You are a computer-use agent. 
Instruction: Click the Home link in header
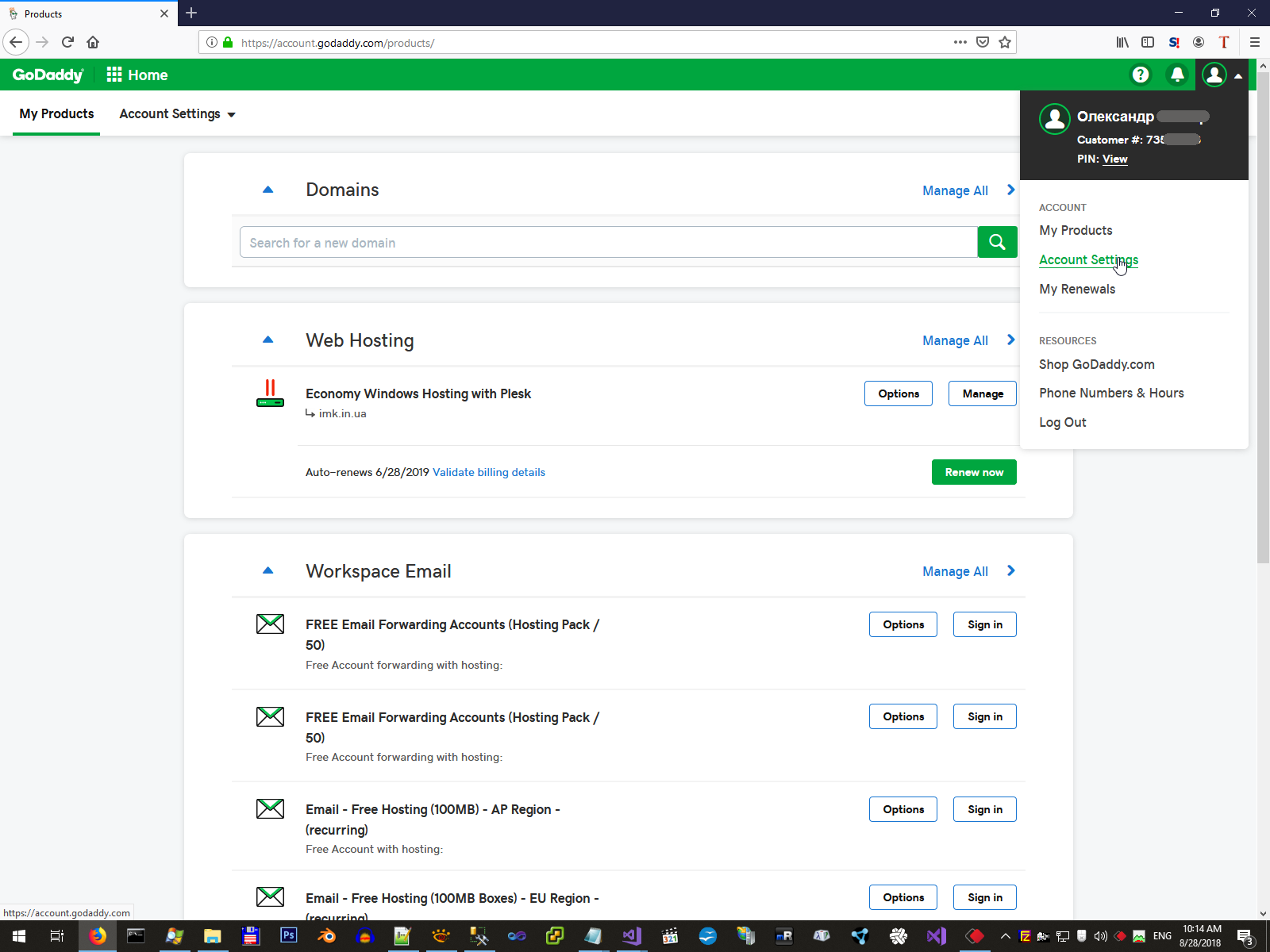(148, 75)
